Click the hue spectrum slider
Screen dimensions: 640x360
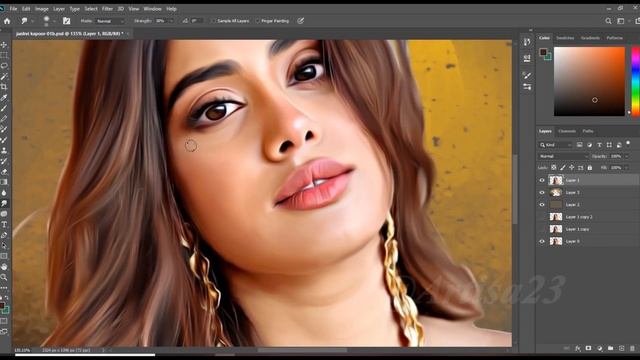[636, 81]
